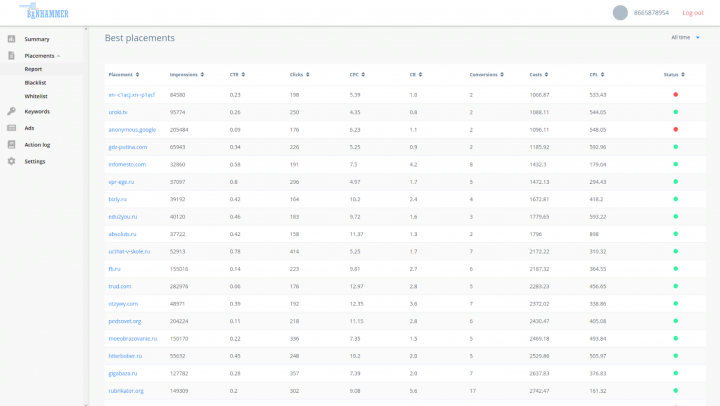Click impressions value 282976 for trud.com
This screenshot has width=720, height=406.
(x=179, y=286)
